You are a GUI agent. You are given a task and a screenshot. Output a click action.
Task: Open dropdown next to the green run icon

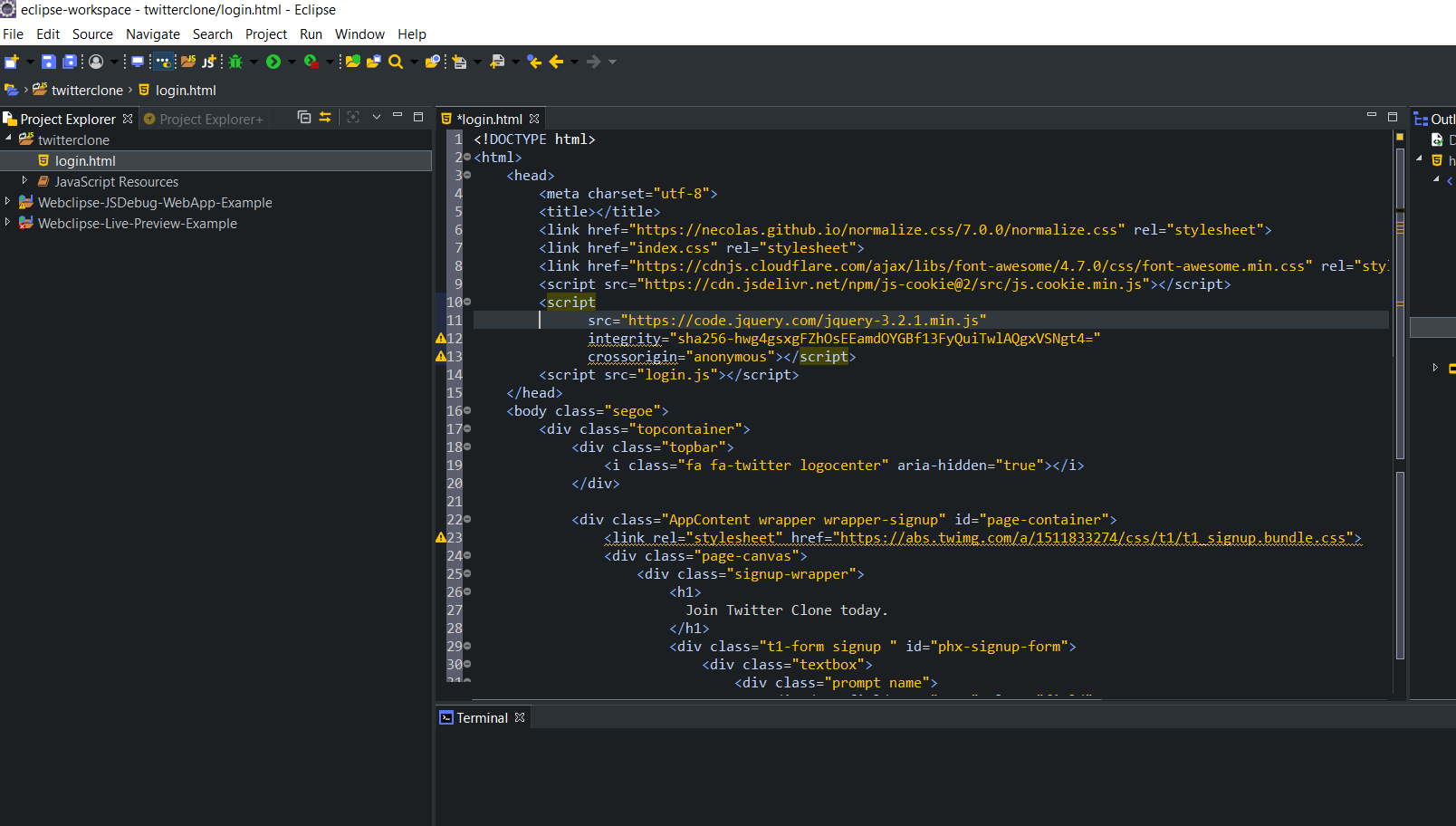click(x=292, y=62)
